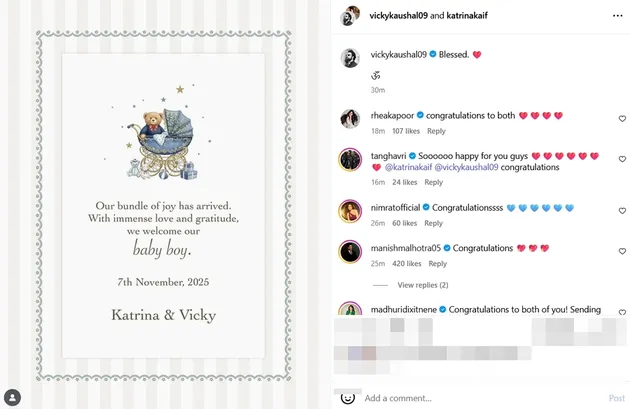Like manishmalhotra05's comment with heart icon

(622, 251)
